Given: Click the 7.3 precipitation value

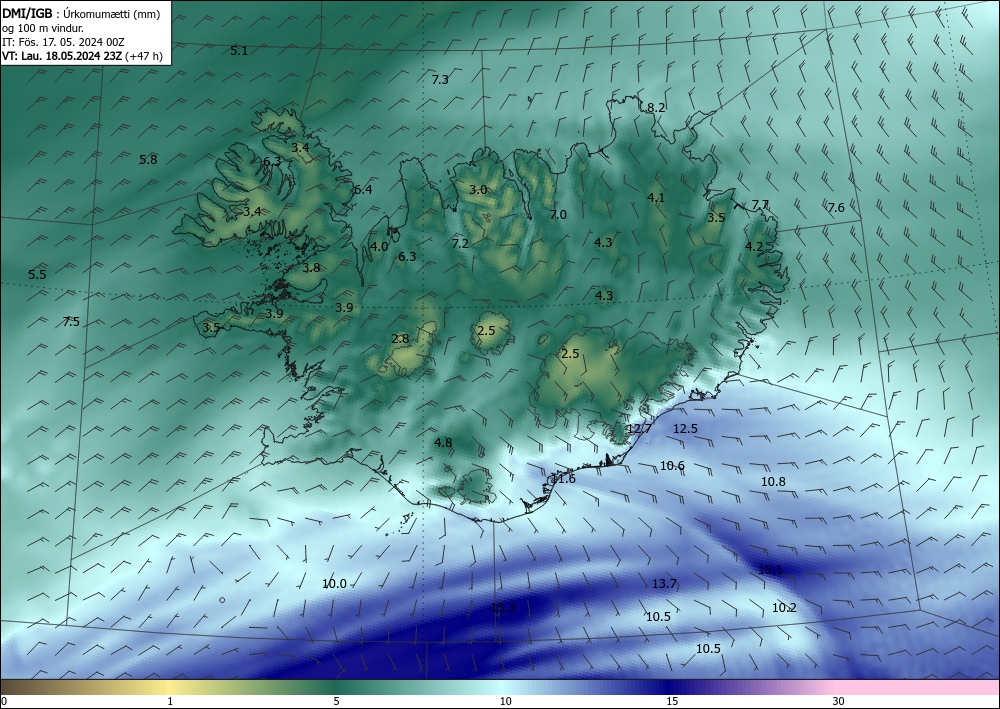Looking at the screenshot, I should coord(440,80).
